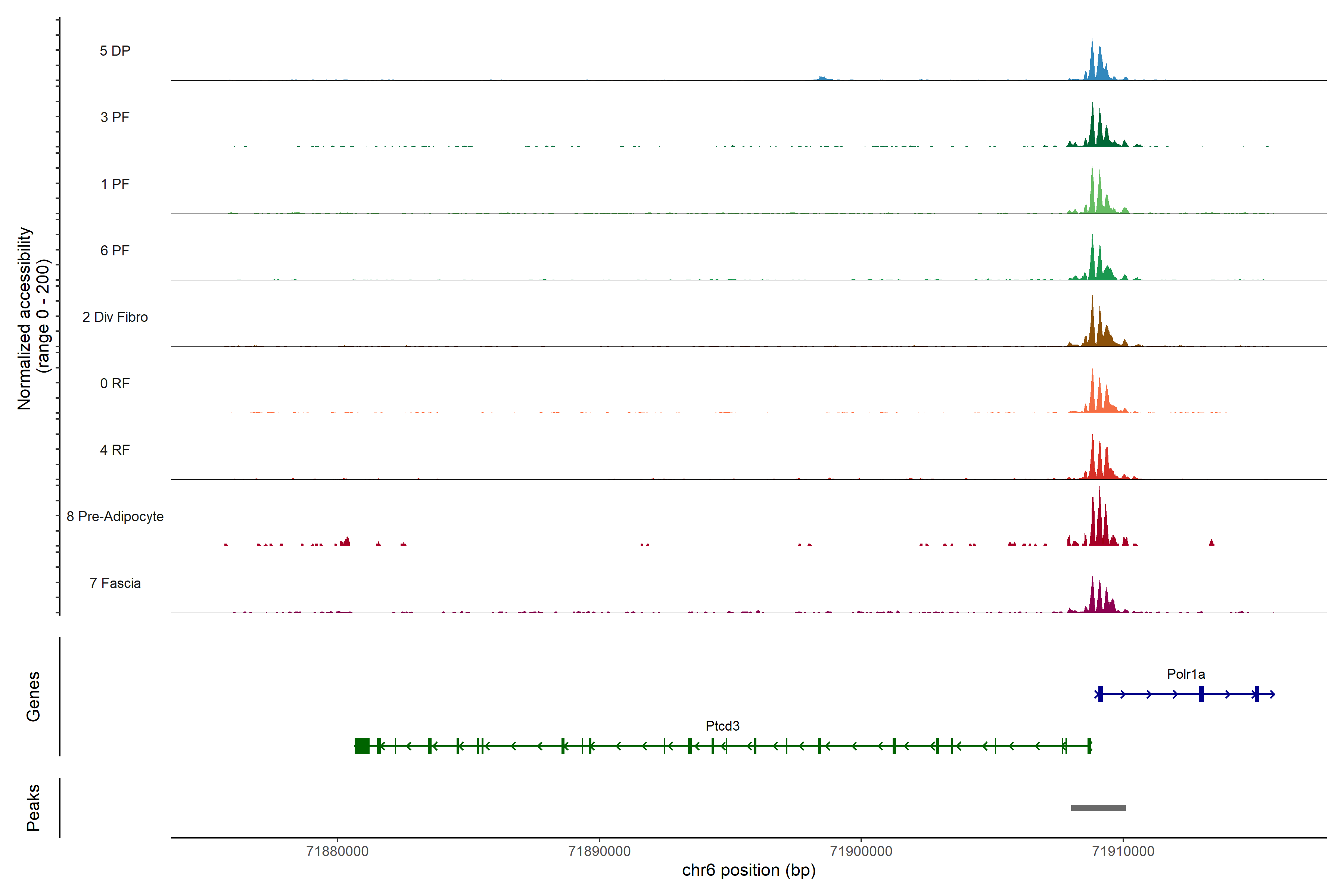Click the 0 RF track label
This screenshot has width=1344, height=896.
click(x=115, y=383)
